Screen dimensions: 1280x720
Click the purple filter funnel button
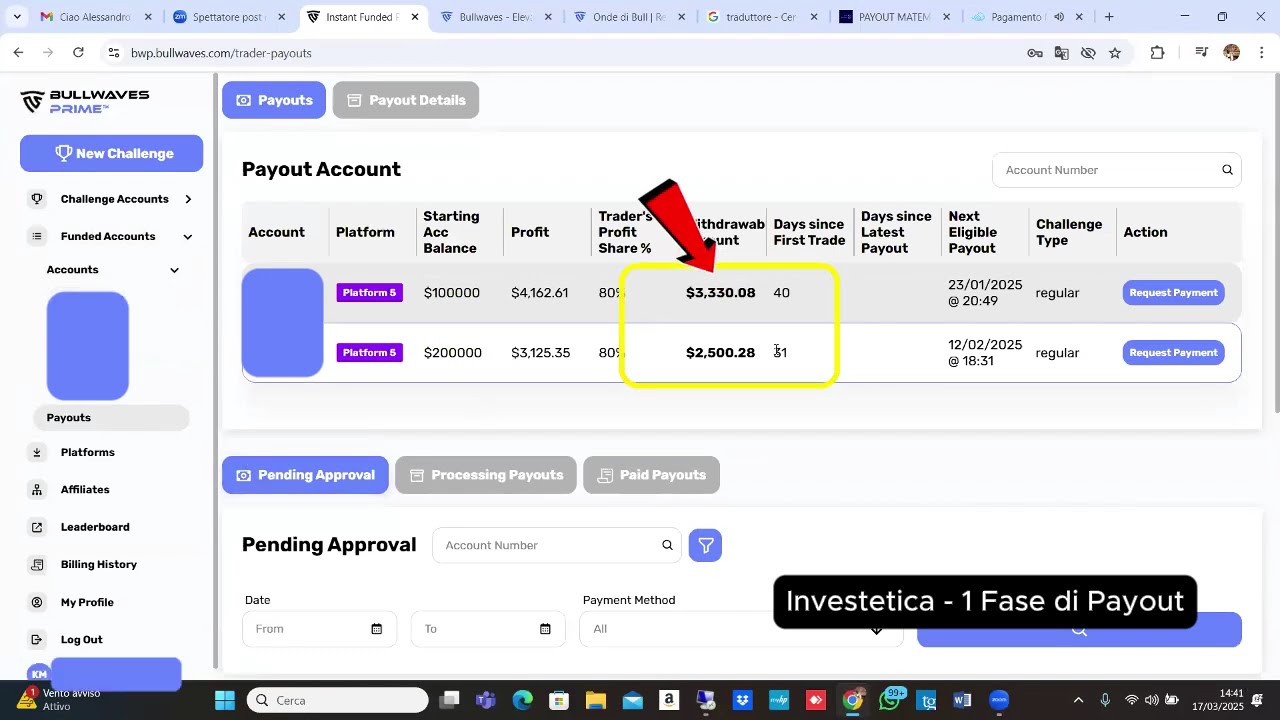pyautogui.click(x=705, y=545)
